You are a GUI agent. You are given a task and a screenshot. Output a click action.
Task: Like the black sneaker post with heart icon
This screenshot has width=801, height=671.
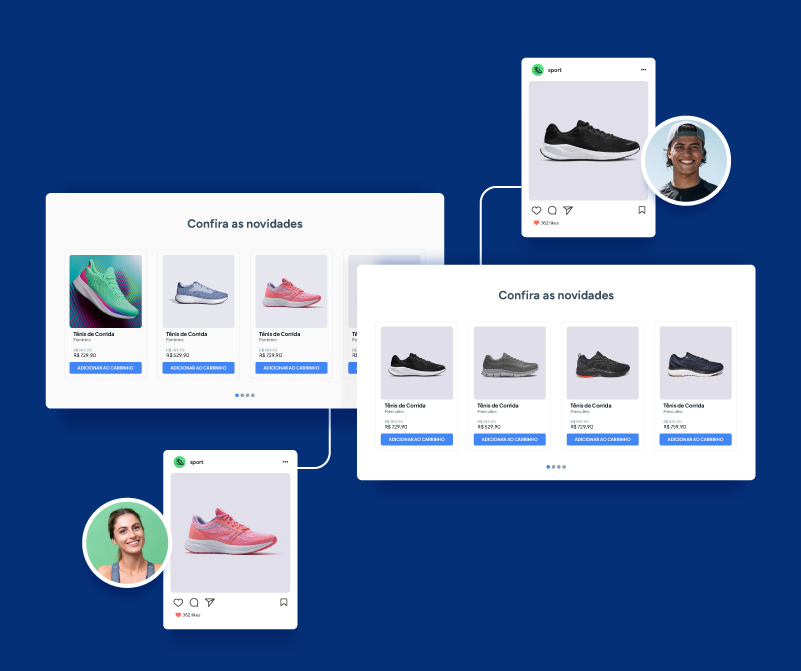[x=537, y=211]
